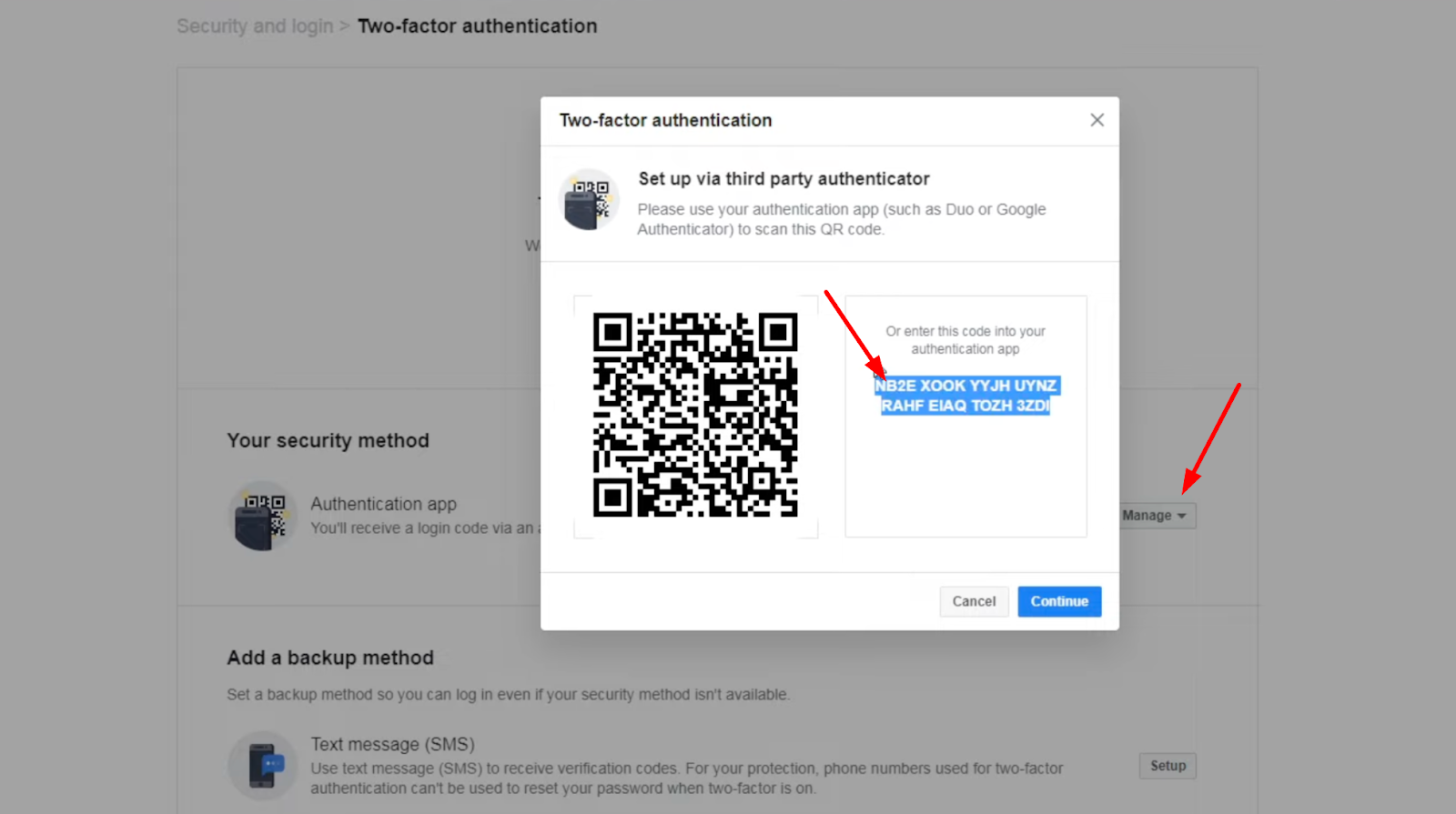Viewport: 1456px width, 814px height.
Task: Click the Authentication app icon in background page
Action: (261, 516)
